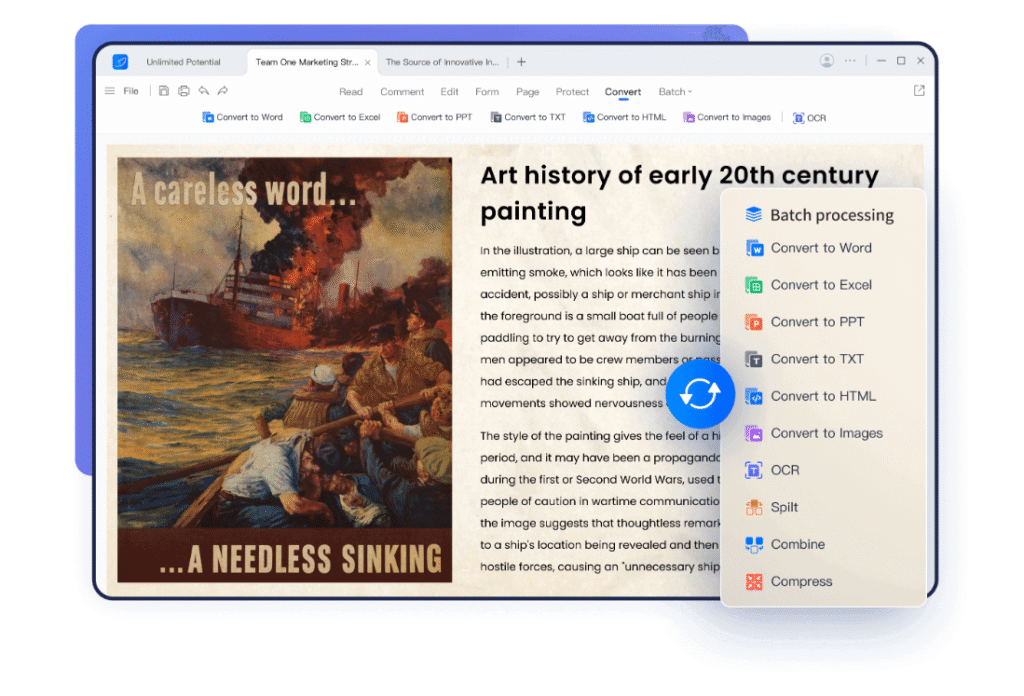This screenshot has height=696, width=1024.
Task: Switch to the Read tab
Action: [351, 92]
